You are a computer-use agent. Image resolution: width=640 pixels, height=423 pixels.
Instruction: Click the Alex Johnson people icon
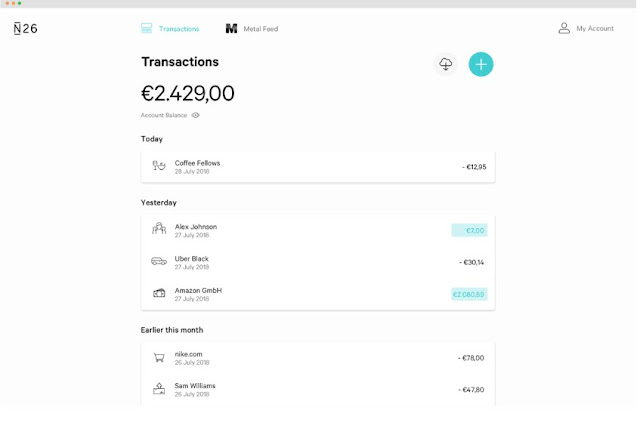click(159, 229)
